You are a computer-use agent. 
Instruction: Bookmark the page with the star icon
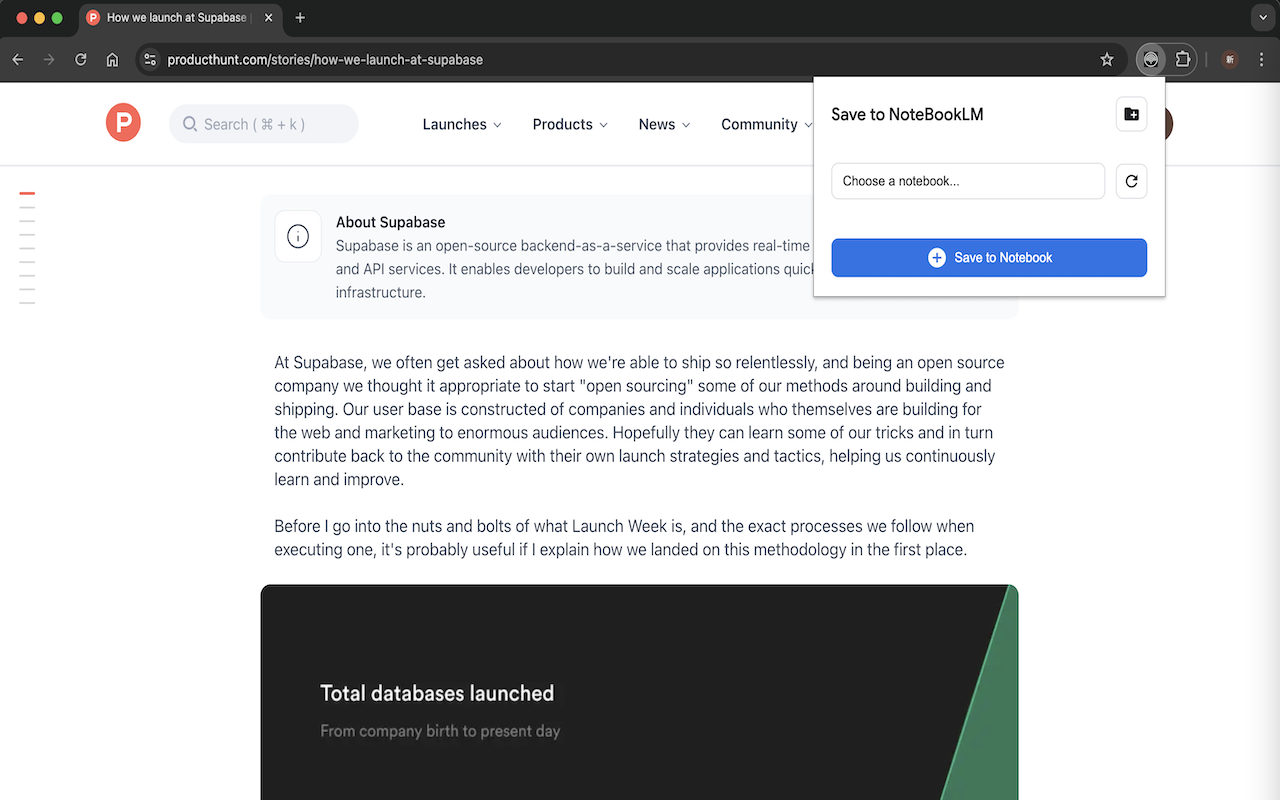pos(1107,59)
